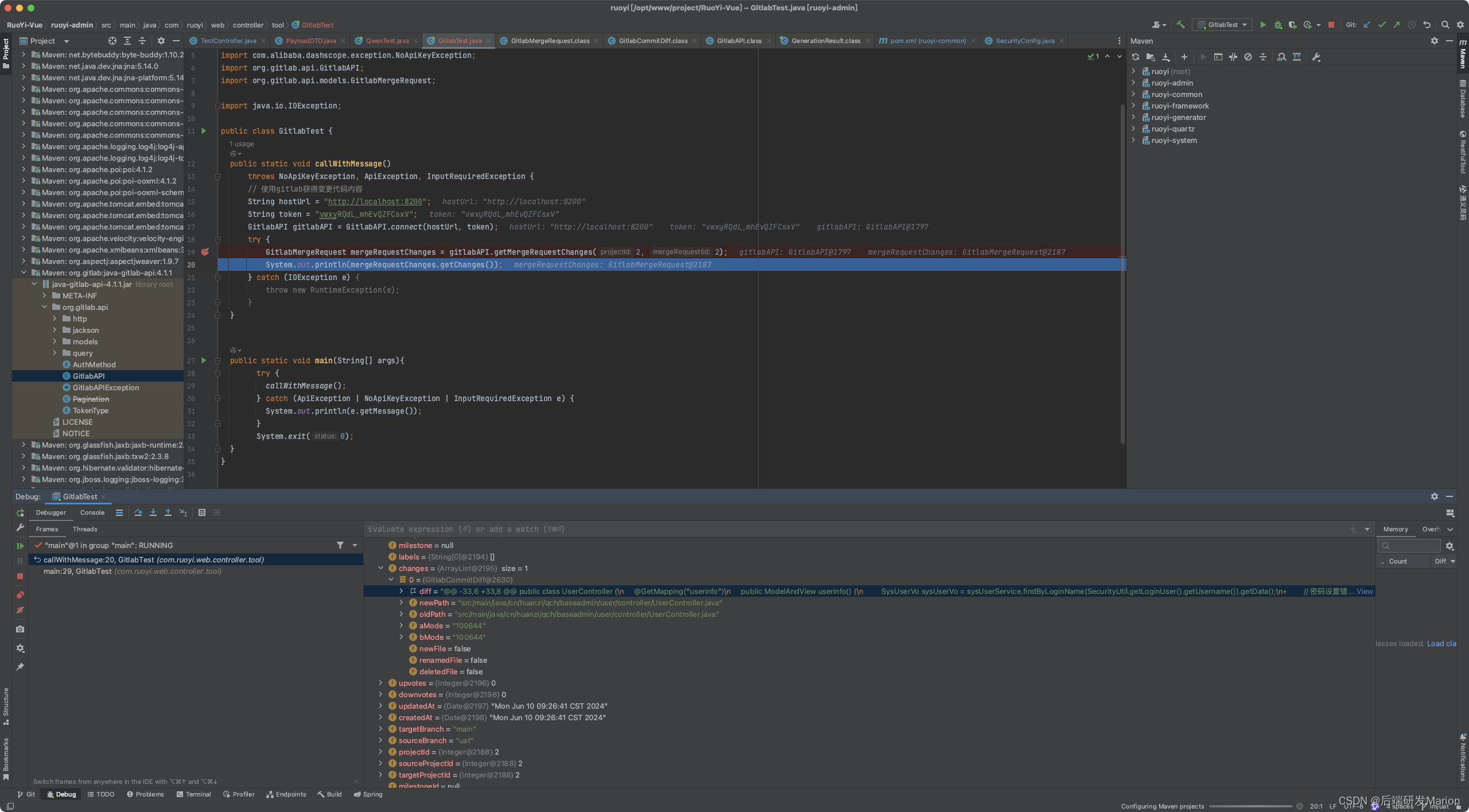
Task: Click Resume Program green play icon
Action: click(x=20, y=545)
